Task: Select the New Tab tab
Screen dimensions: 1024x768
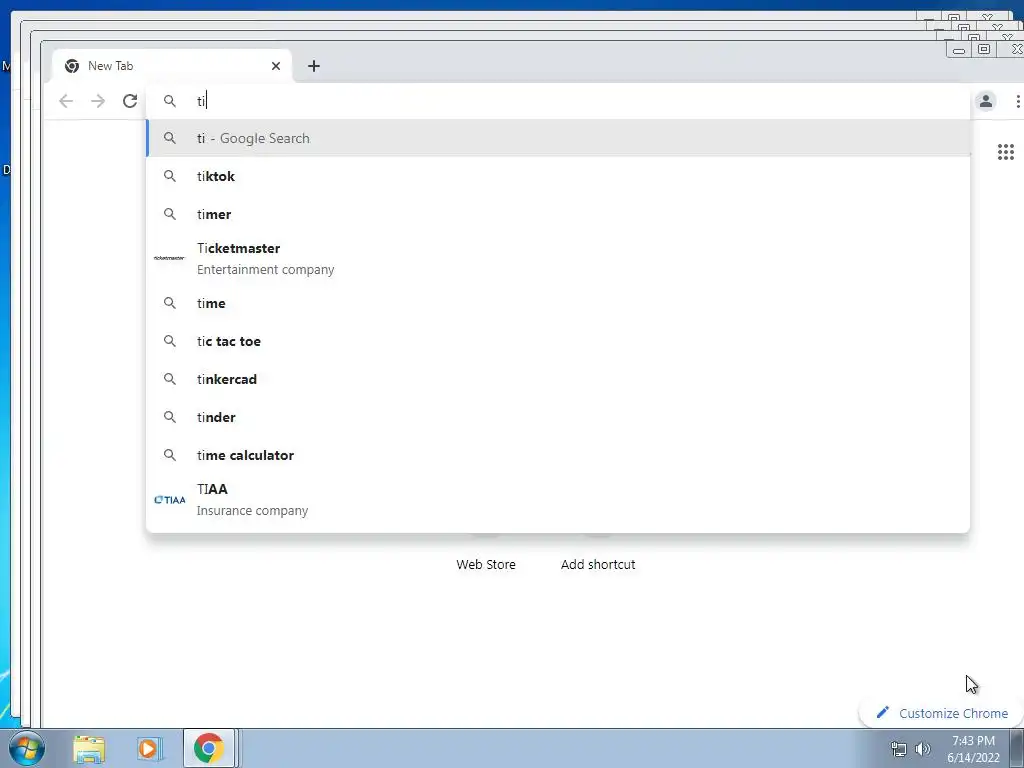Action: click(172, 66)
